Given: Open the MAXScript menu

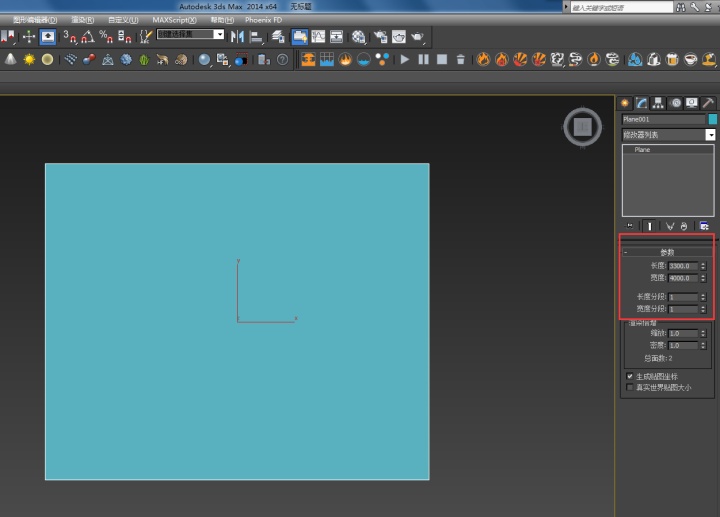Looking at the screenshot, I should click(x=174, y=20).
